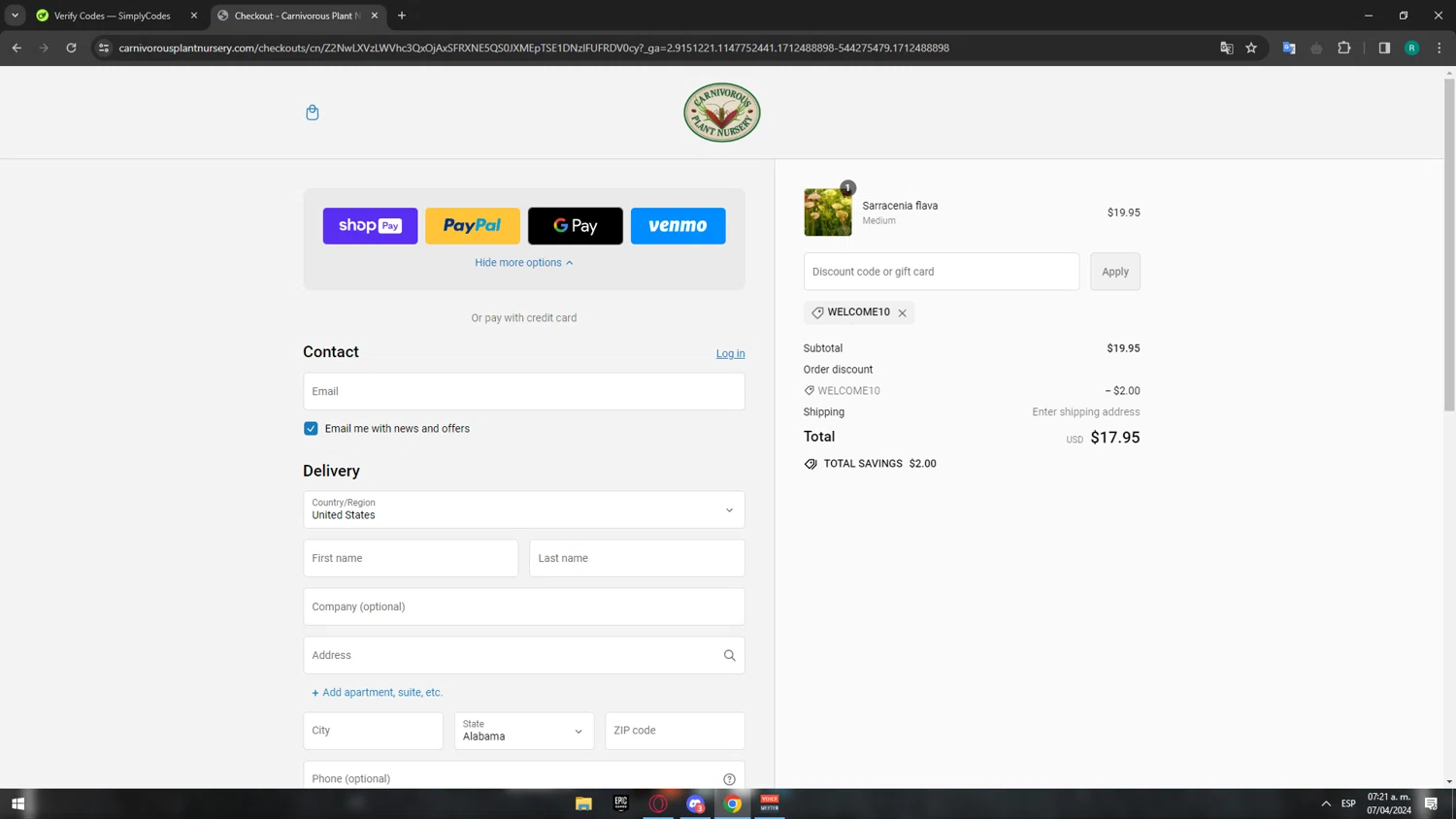Pay with Shop Pay
Image resolution: width=1456 pixels, height=819 pixels.
[x=370, y=225]
